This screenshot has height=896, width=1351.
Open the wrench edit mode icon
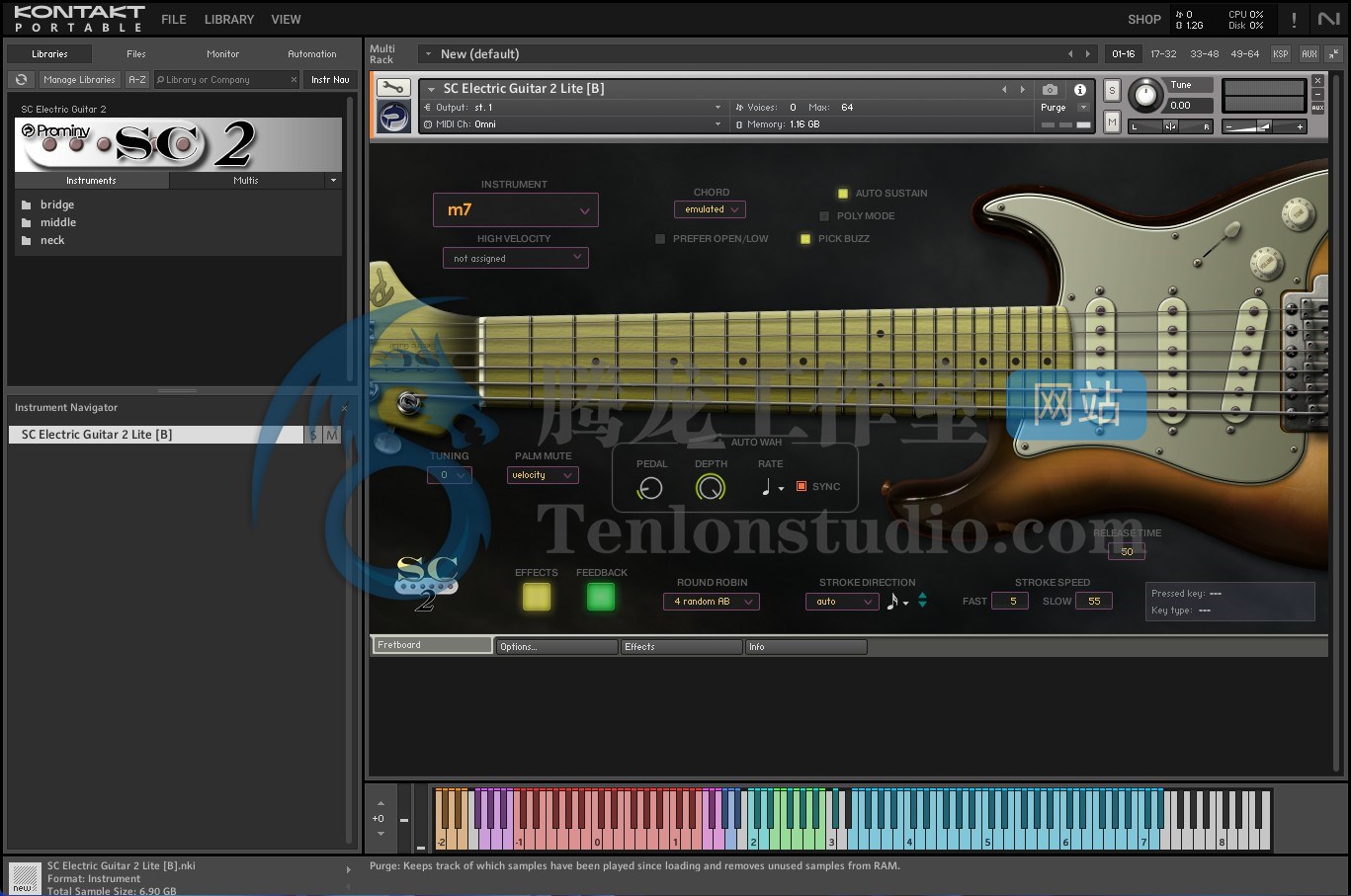(393, 88)
